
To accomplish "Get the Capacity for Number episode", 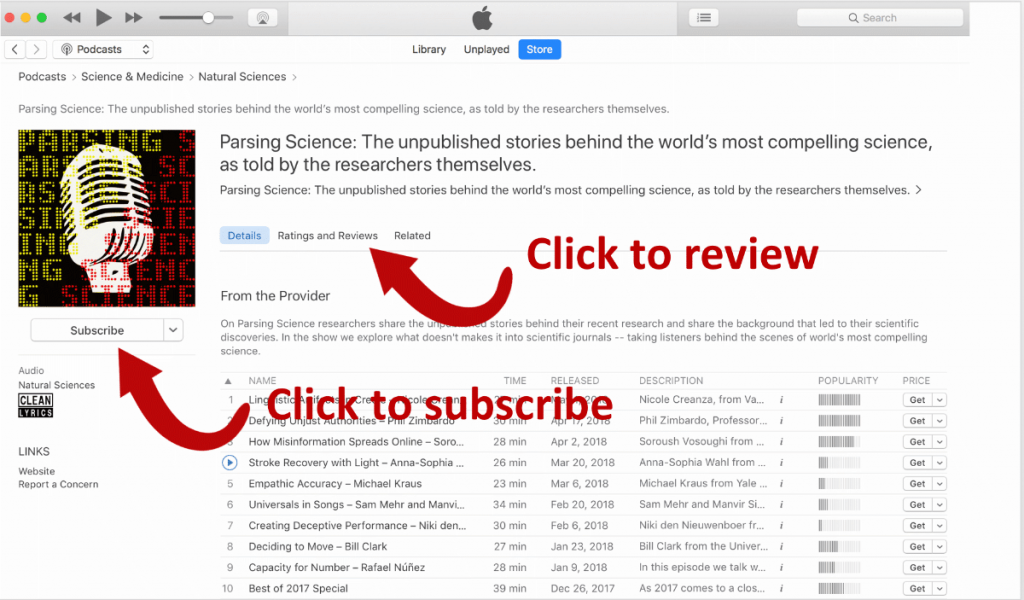I will tap(917, 567).
